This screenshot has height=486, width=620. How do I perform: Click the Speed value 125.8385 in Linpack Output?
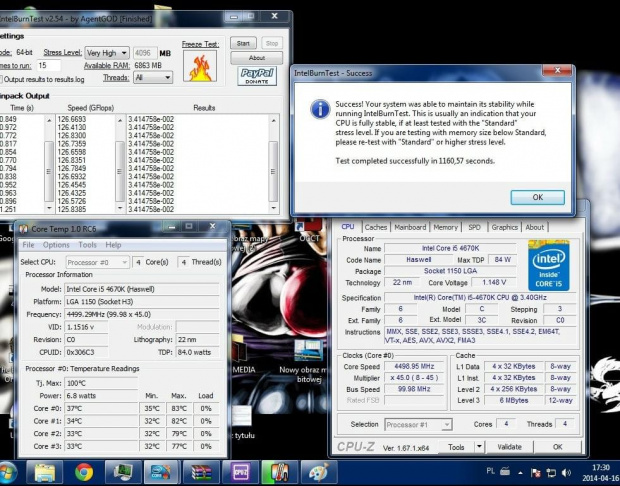(72, 209)
